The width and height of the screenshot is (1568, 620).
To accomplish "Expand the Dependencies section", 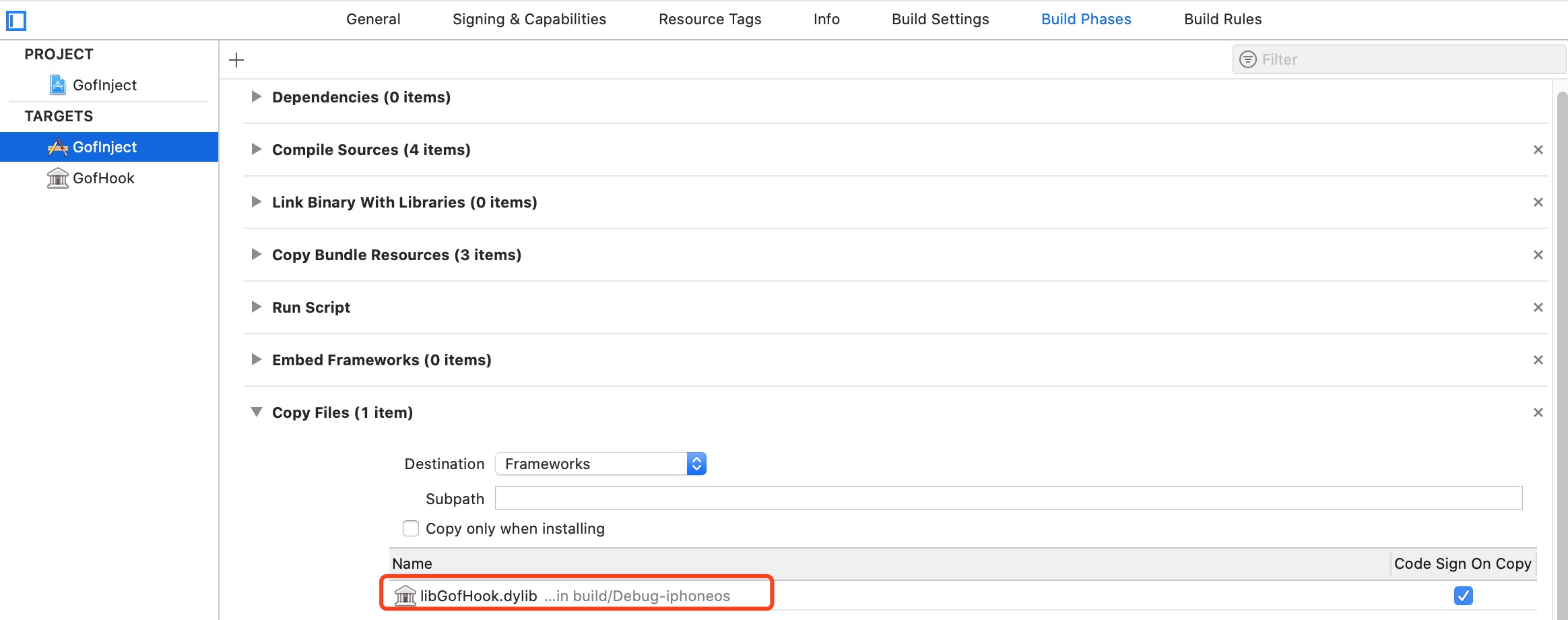I will [256, 96].
